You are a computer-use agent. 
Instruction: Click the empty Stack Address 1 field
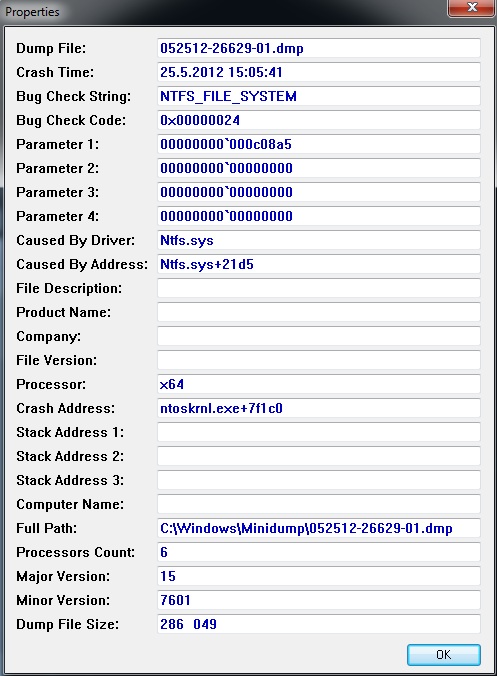point(319,432)
